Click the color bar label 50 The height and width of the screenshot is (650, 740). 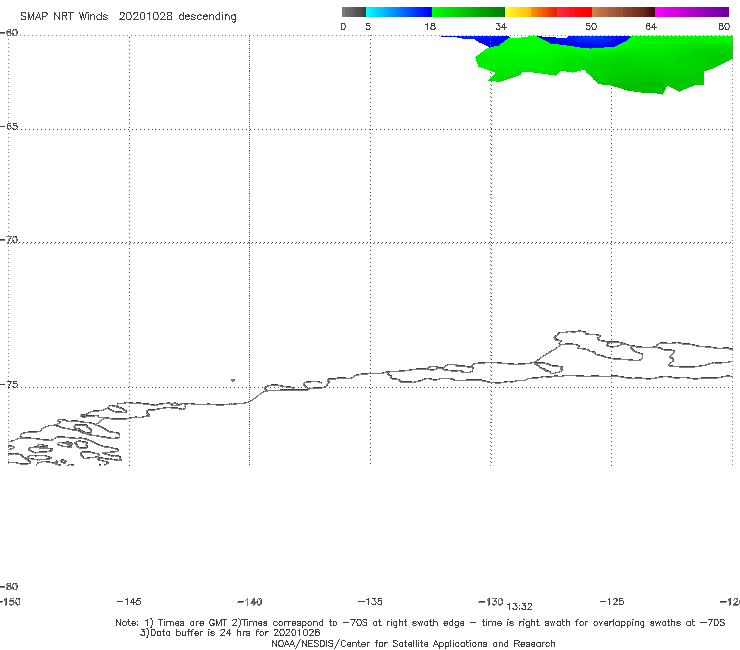pos(591,27)
